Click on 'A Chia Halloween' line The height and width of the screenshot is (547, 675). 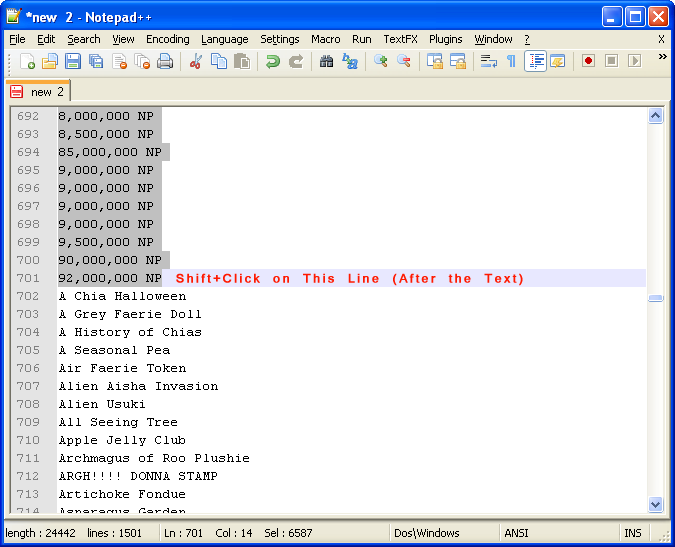pos(123,296)
